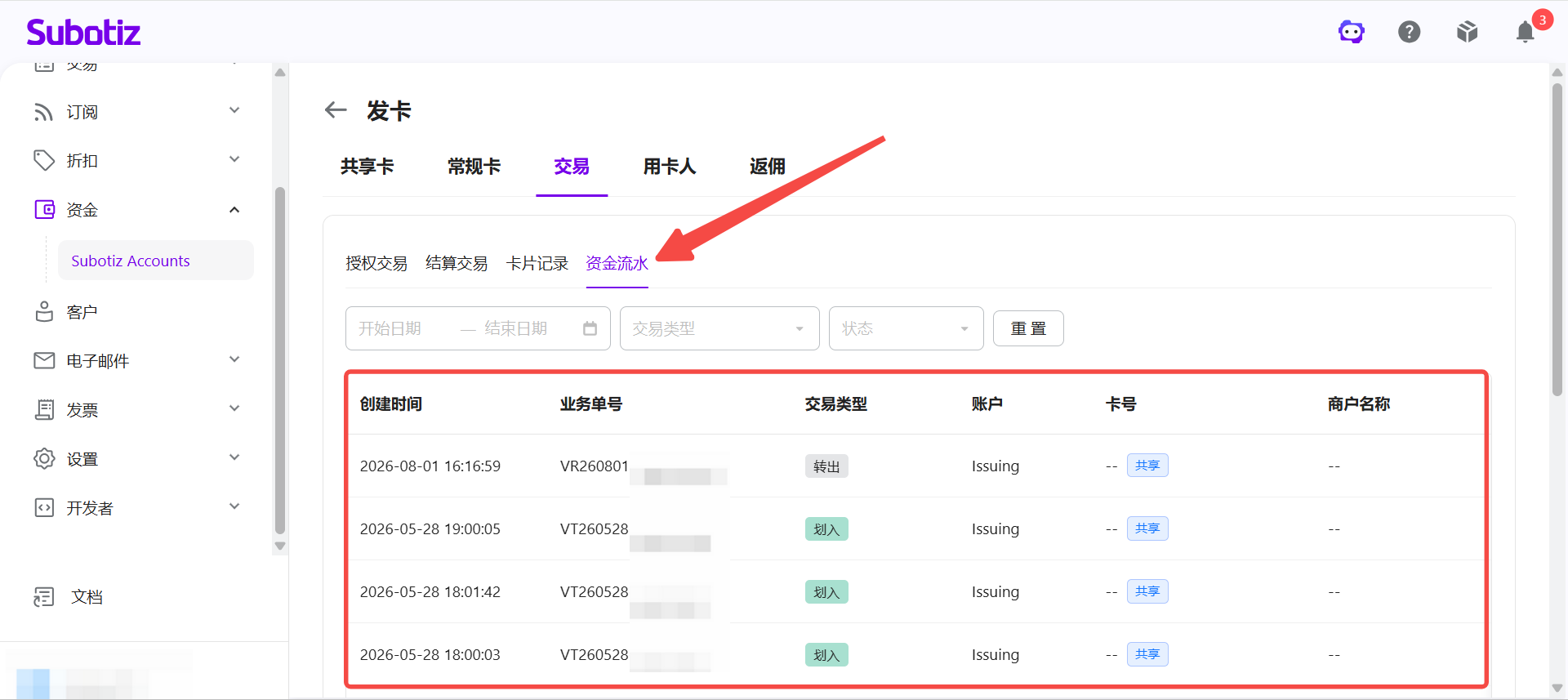This screenshot has height=700, width=1568.
Task: Click the 折扣 tag icon in sidebar
Action: point(44,161)
